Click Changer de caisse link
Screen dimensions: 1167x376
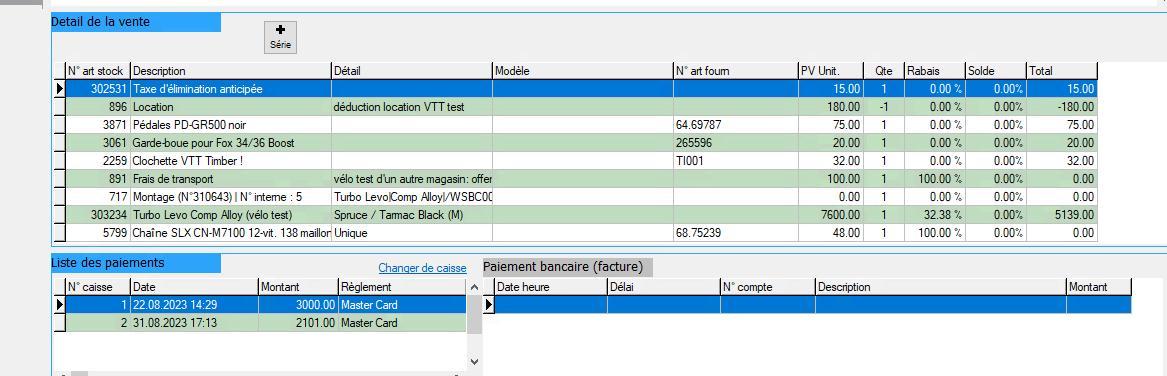coord(422,268)
